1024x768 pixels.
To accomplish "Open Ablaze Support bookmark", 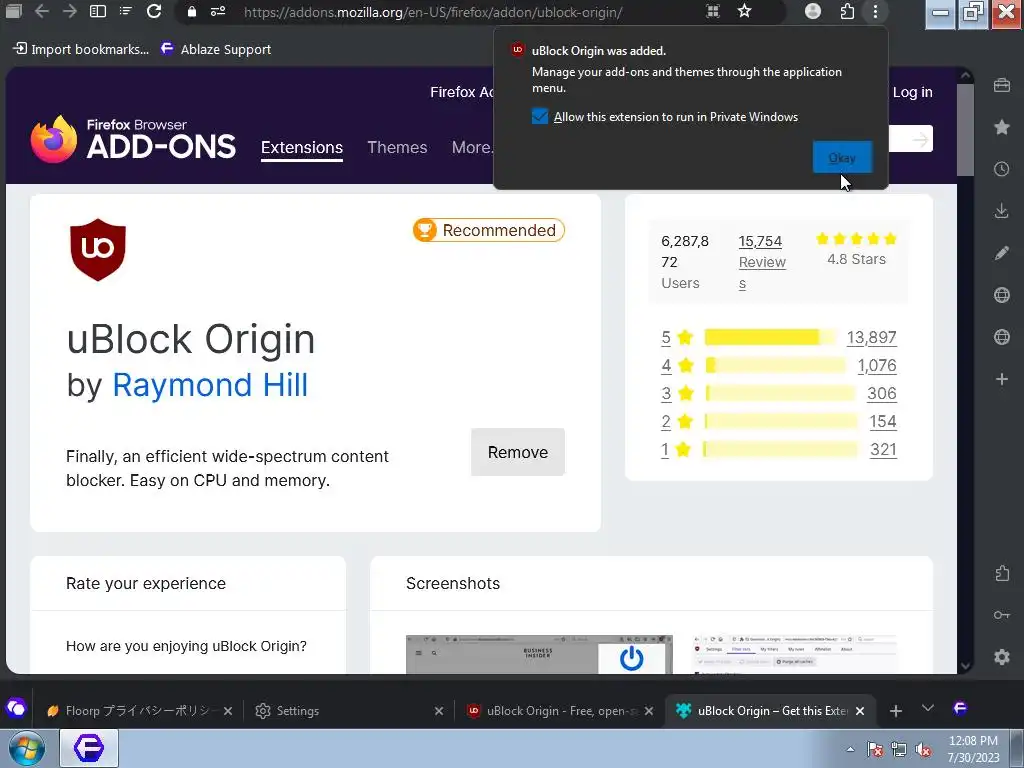I will pos(216,49).
